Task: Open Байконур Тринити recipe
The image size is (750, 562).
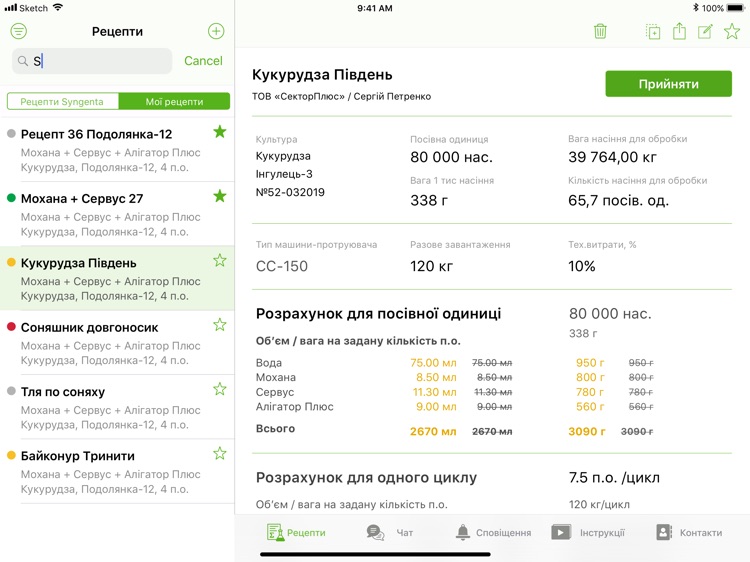Action: pyautogui.click(x=117, y=472)
